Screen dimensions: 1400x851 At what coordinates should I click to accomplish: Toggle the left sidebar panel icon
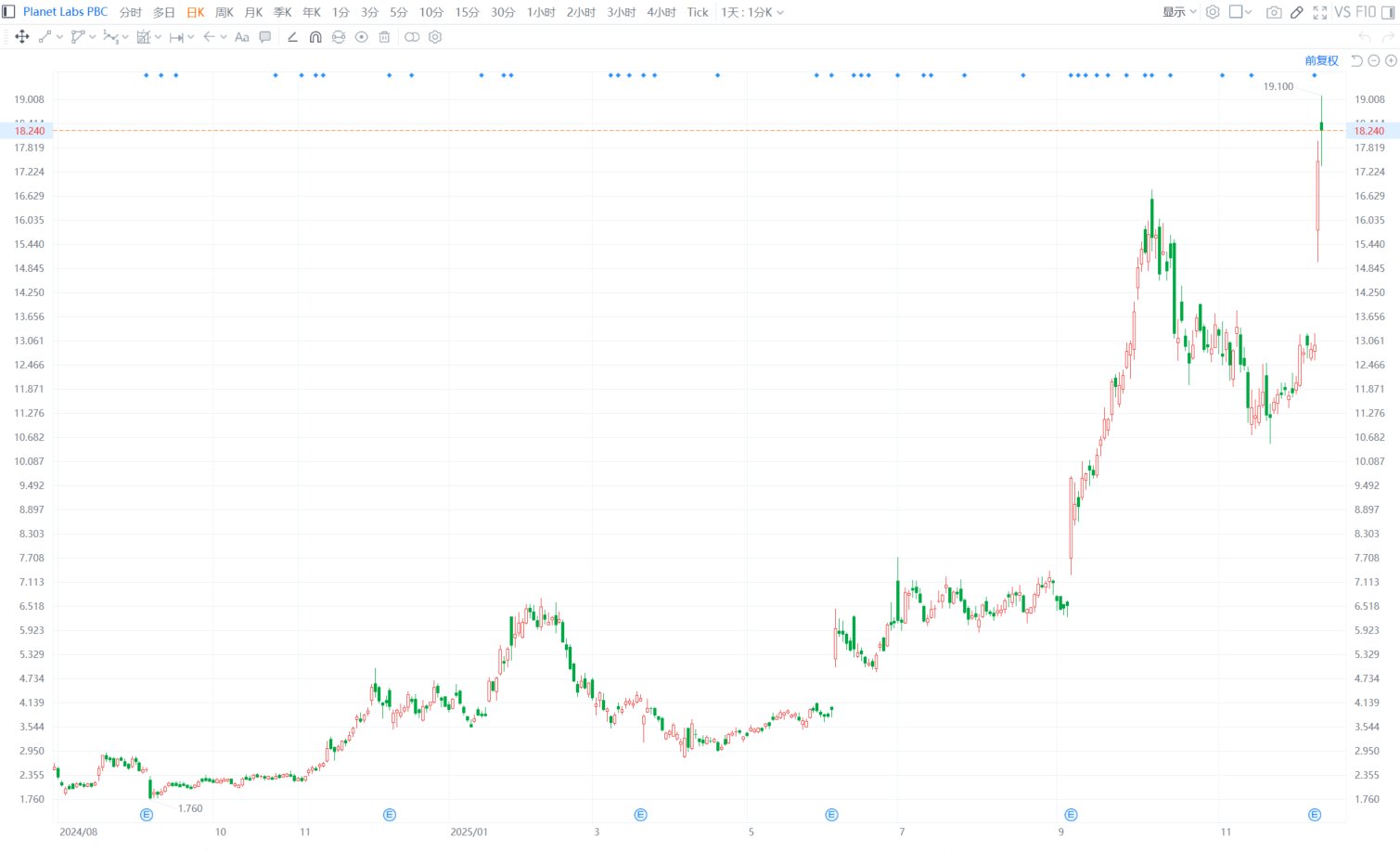pyautogui.click(x=8, y=12)
